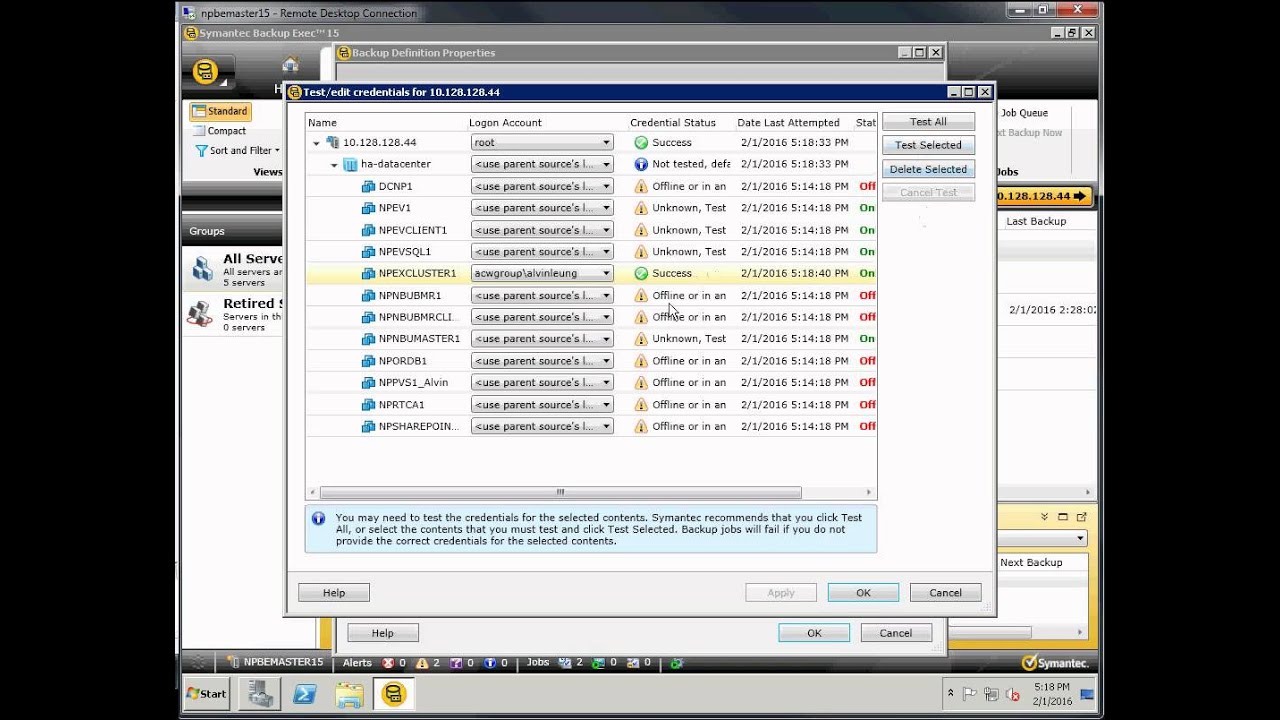The image size is (1280, 720).
Task: Open logon account dropdown for NPSHAREPOIN
Action: [x=606, y=427]
